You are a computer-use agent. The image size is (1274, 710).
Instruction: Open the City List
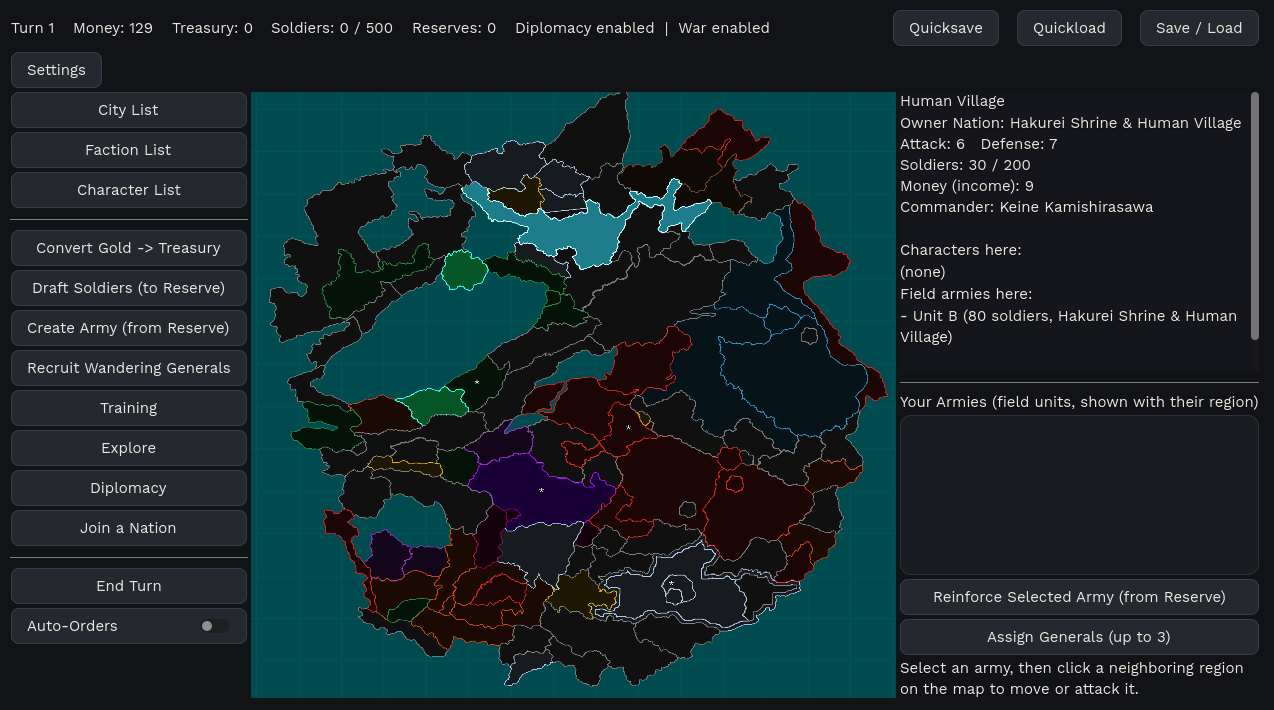[x=128, y=110]
